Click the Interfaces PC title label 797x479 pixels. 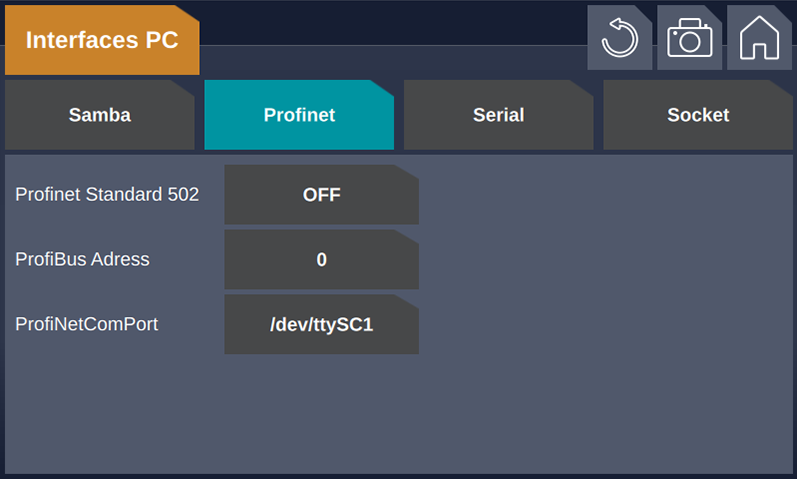tap(102, 40)
